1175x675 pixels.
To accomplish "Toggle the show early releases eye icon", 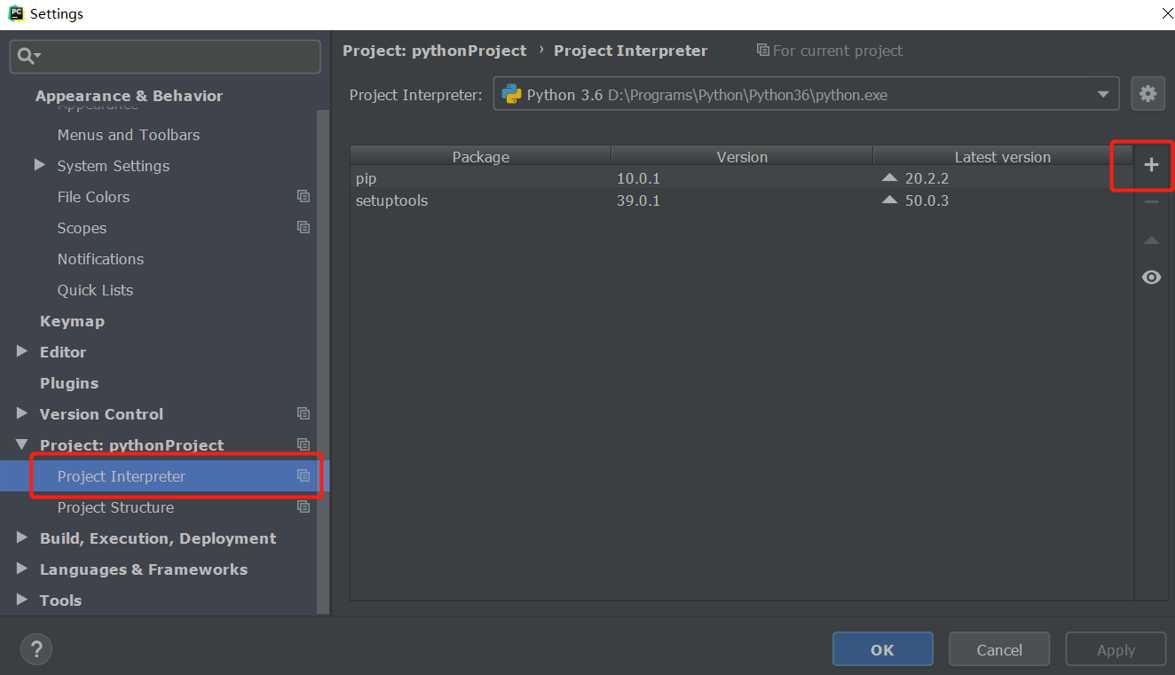I will coord(1151,277).
